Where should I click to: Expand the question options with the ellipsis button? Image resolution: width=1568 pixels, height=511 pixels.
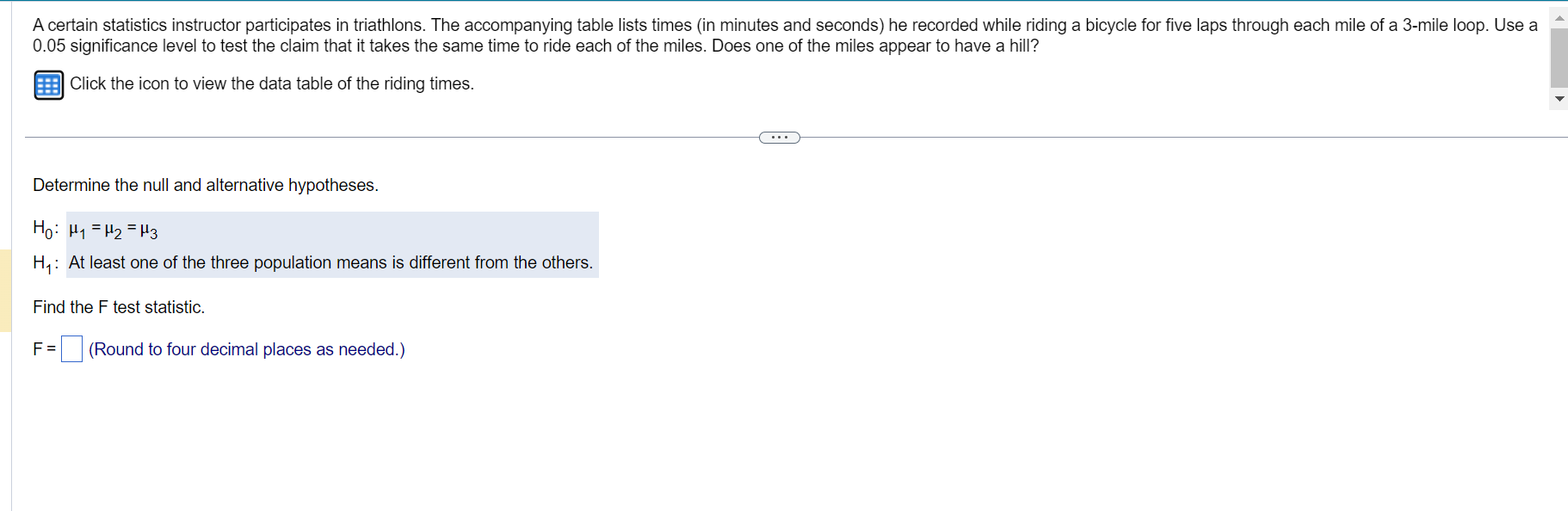779,136
